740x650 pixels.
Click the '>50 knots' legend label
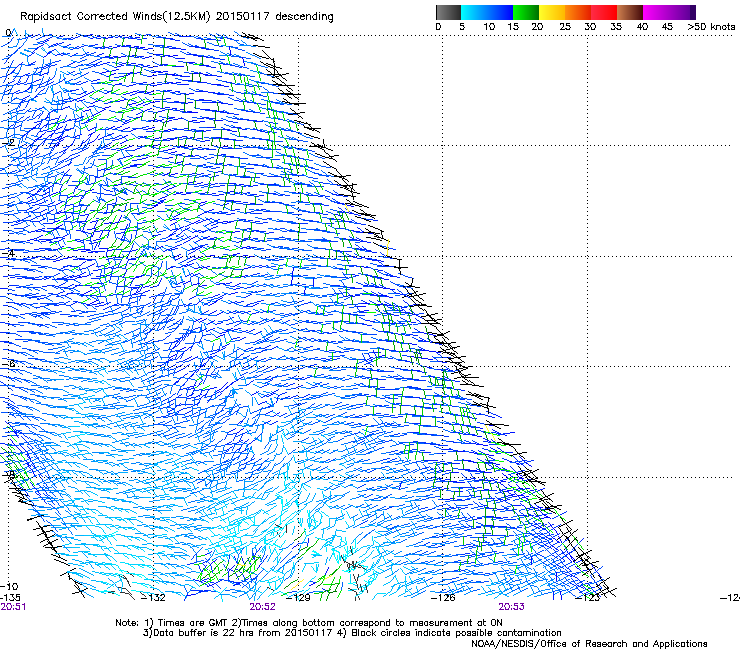pyautogui.click(x=711, y=27)
